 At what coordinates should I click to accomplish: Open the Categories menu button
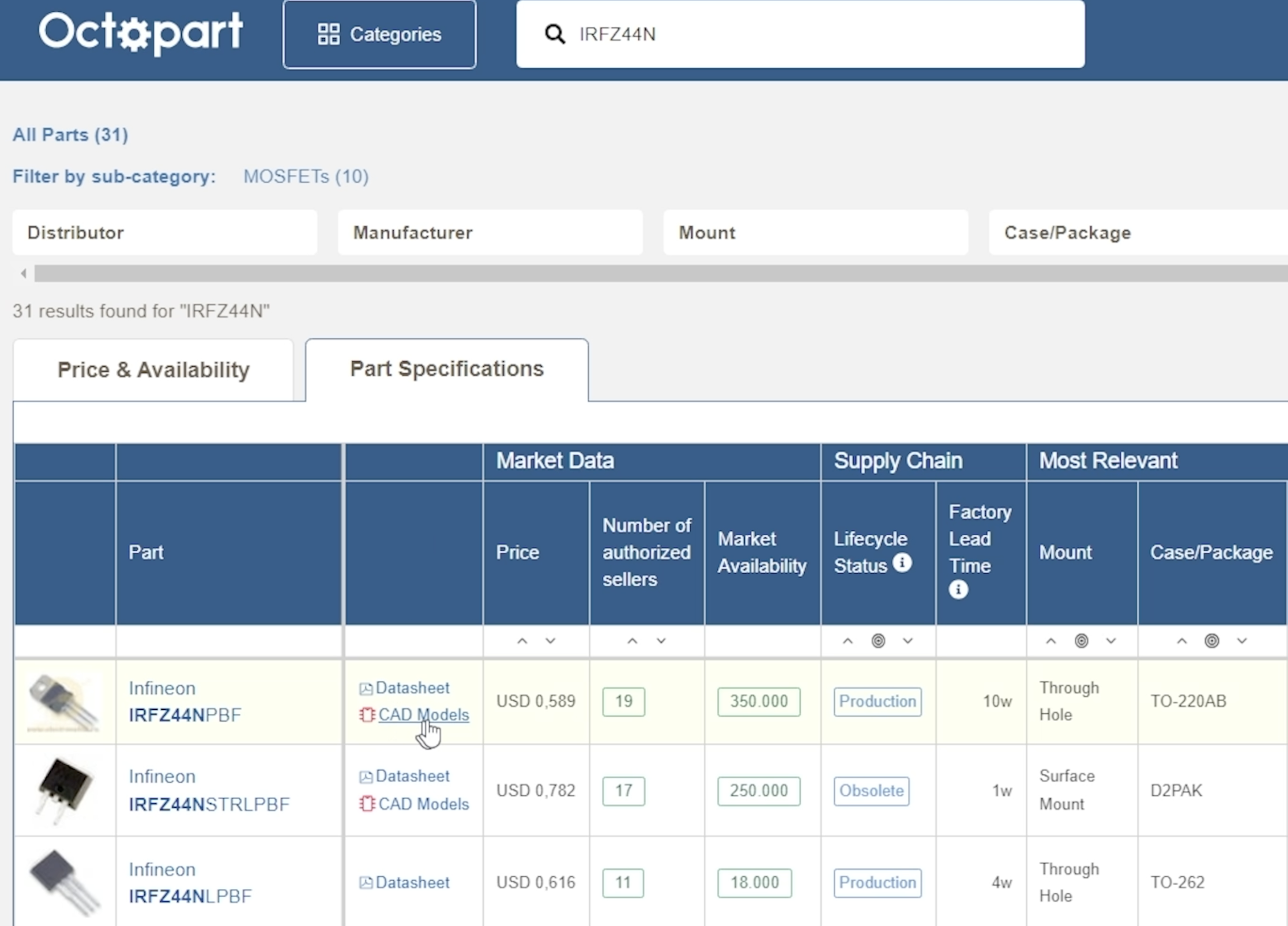[379, 34]
